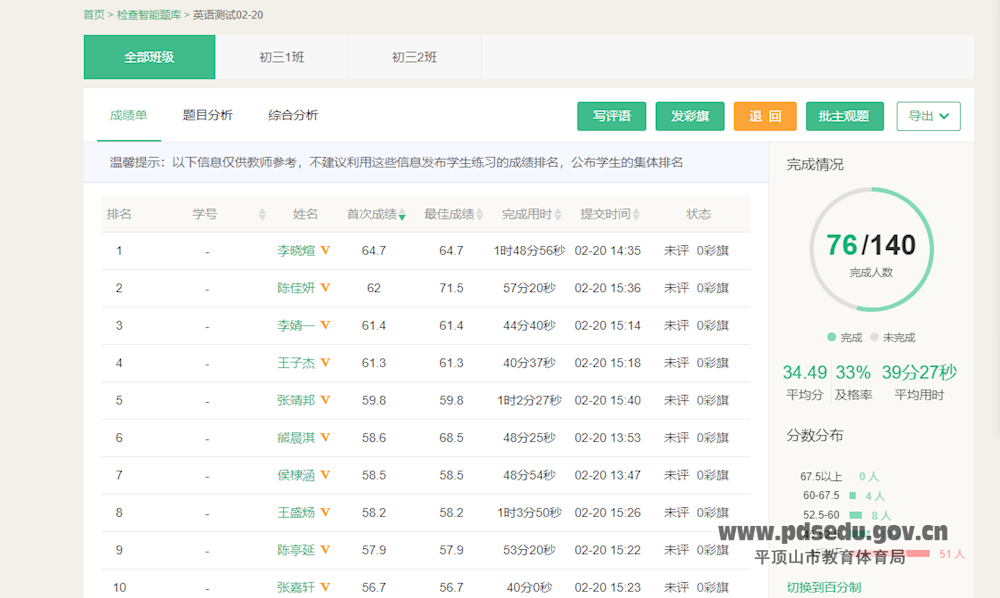Click the 英语测试02-20 breadcrumb text
The image size is (1000, 598).
click(x=228, y=15)
